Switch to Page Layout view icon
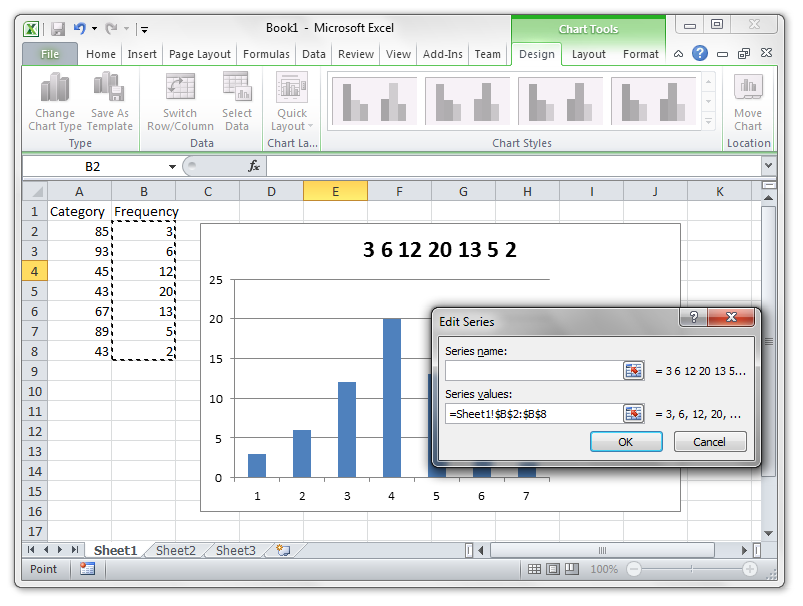The image size is (803, 606). click(553, 569)
